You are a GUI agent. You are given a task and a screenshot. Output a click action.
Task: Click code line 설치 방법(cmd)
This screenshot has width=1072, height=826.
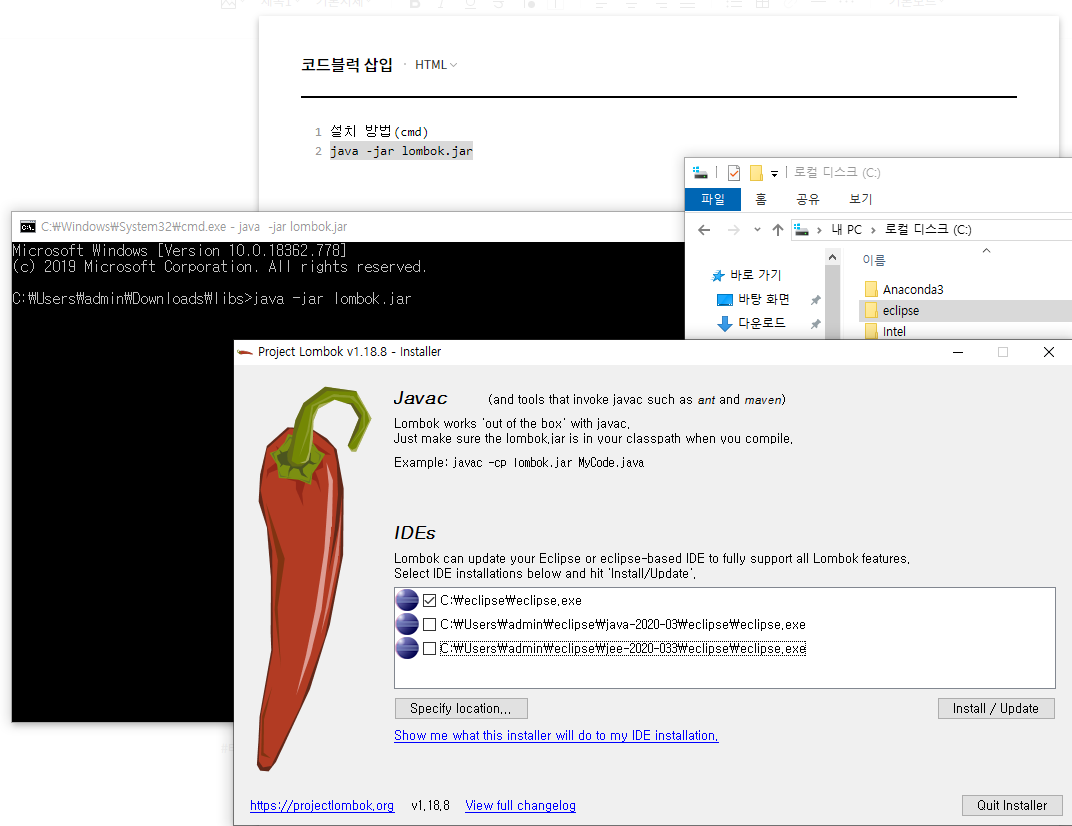(379, 131)
